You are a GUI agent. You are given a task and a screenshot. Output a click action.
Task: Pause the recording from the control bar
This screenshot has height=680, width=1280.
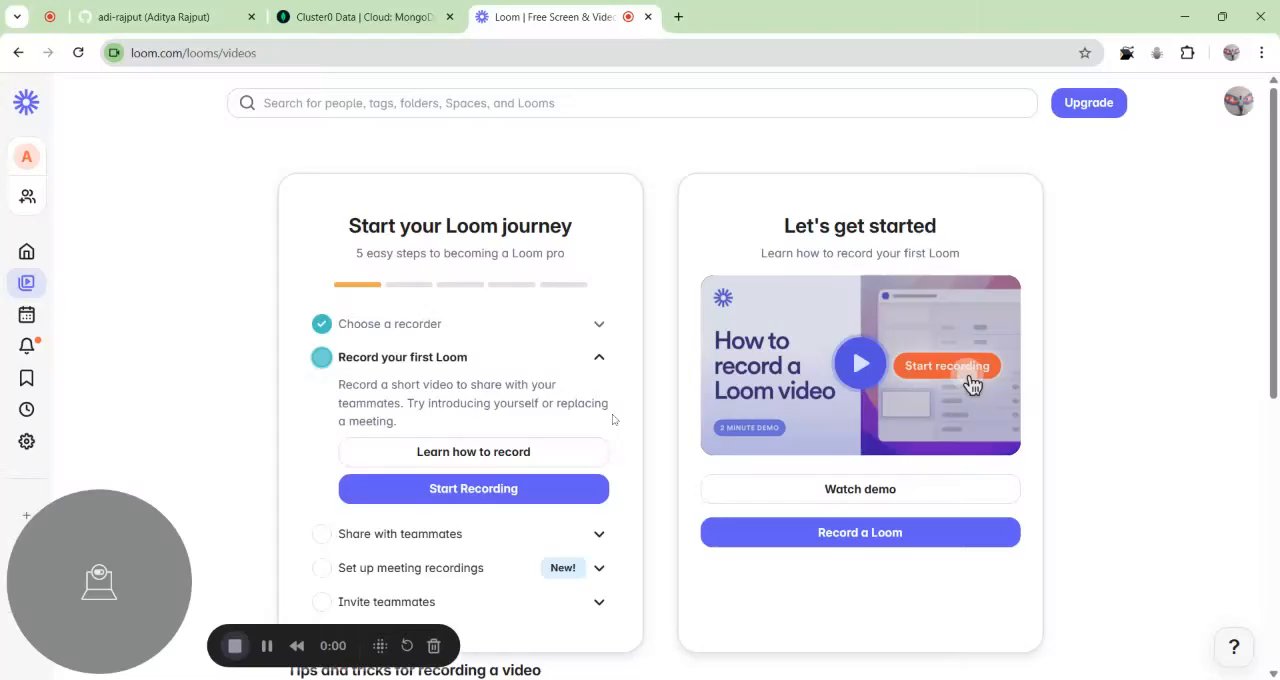coord(267,646)
